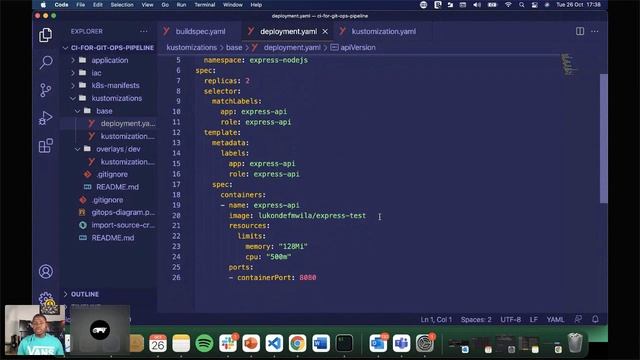Expand the application folder
The image size is (640, 360).
(x=110, y=60)
